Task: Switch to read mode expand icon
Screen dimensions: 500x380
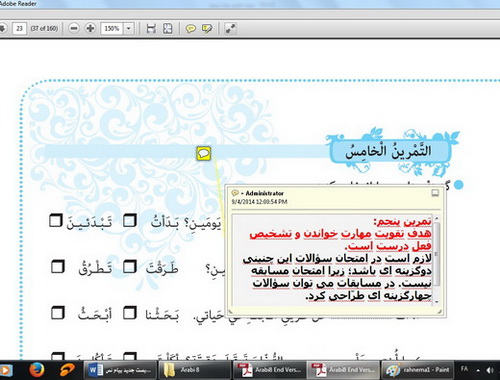Action: (x=230, y=29)
